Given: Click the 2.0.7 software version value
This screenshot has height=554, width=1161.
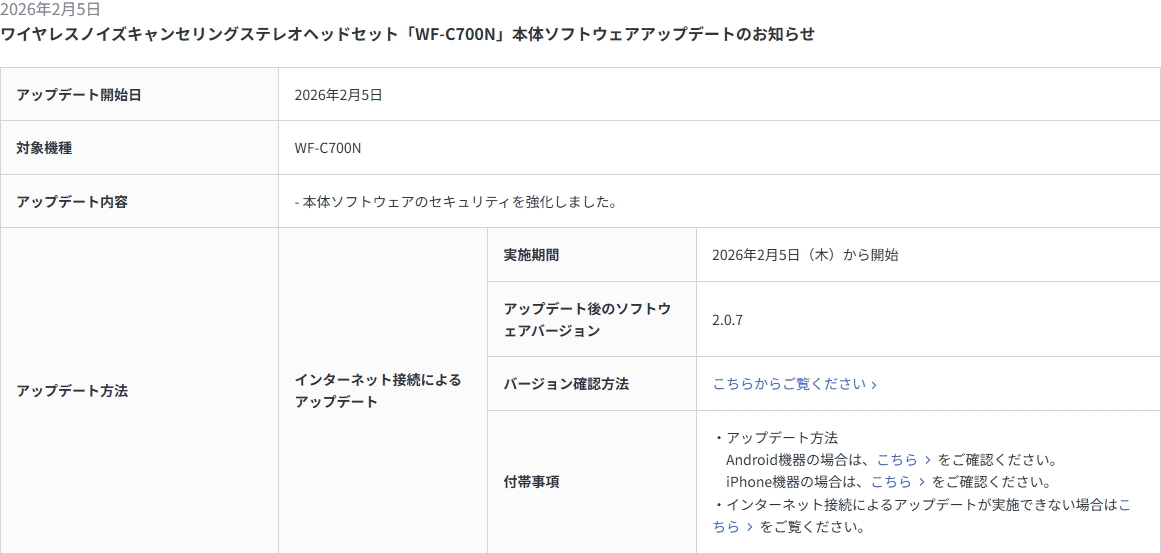Looking at the screenshot, I should [727, 320].
